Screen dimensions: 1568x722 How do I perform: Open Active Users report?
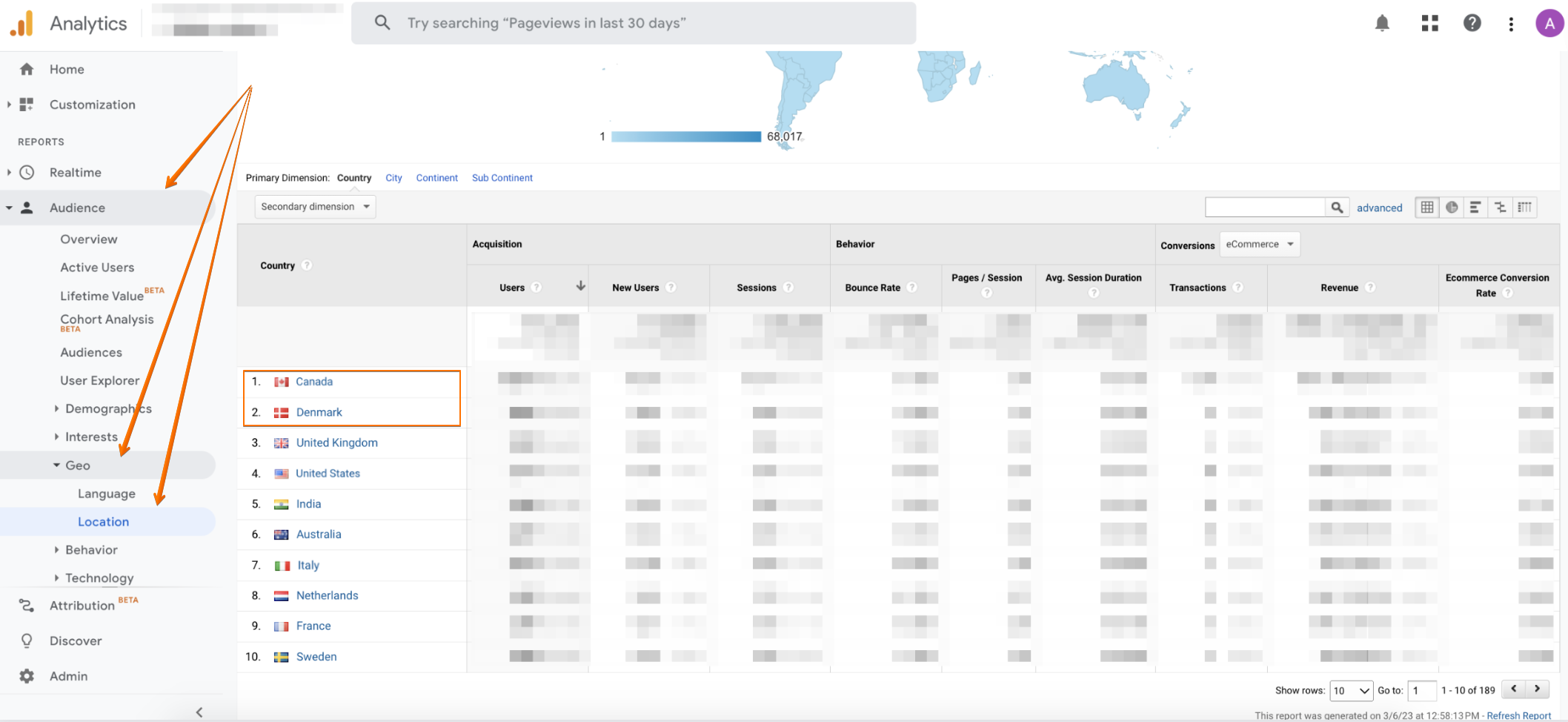tap(97, 268)
